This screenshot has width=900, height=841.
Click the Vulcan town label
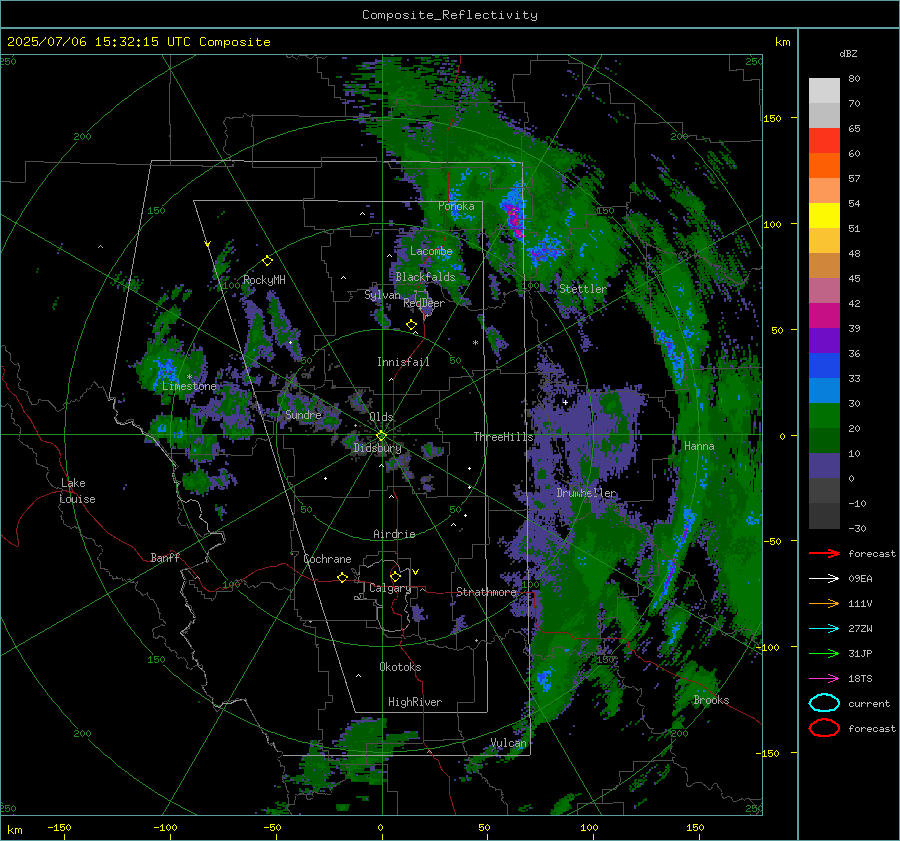tap(509, 743)
